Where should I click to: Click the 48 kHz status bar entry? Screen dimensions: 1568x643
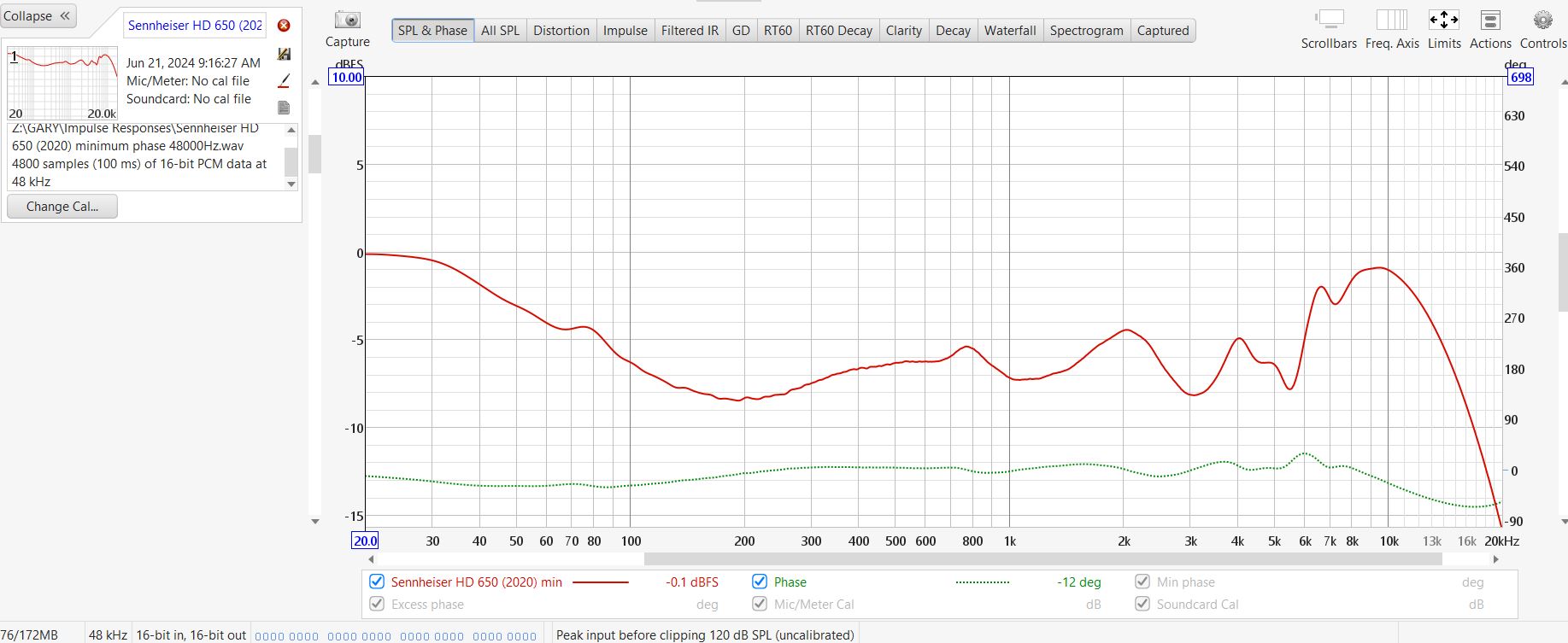click(x=108, y=634)
